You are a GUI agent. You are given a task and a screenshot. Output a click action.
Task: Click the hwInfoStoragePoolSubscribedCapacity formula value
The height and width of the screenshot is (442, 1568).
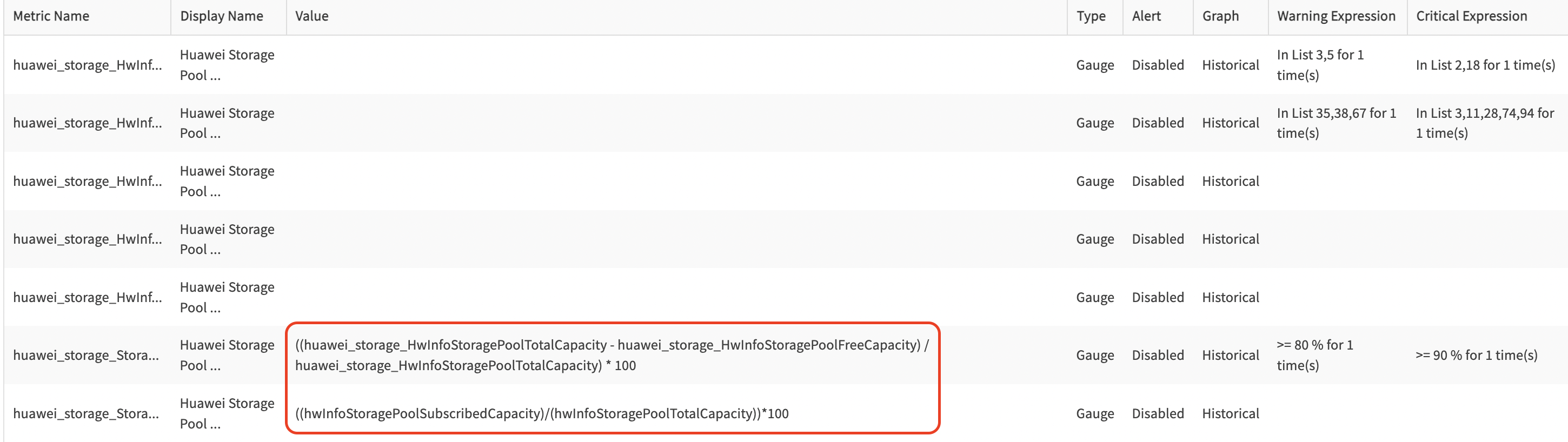pos(542,413)
